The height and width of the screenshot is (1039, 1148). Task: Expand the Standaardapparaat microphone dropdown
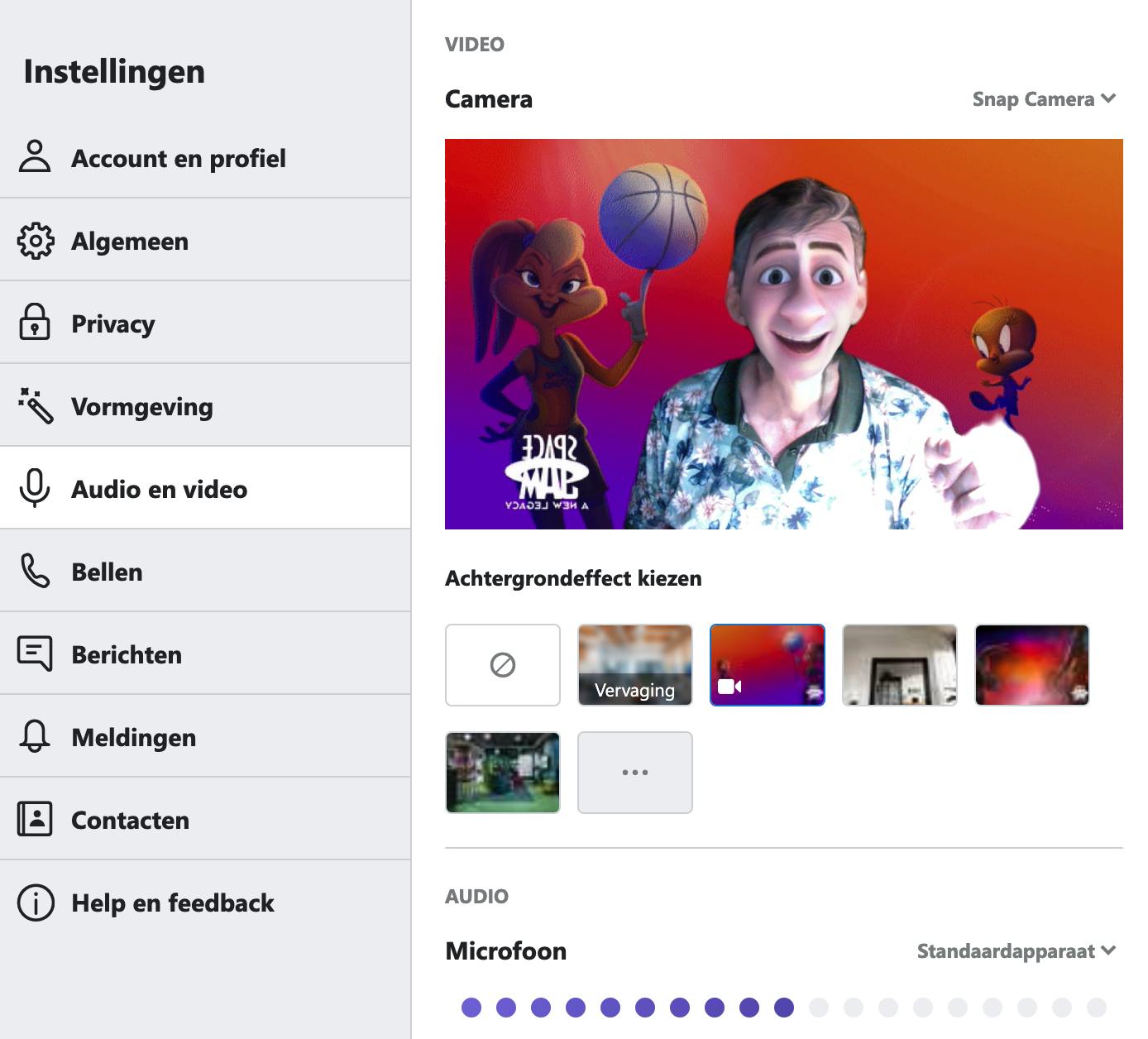coord(1016,951)
